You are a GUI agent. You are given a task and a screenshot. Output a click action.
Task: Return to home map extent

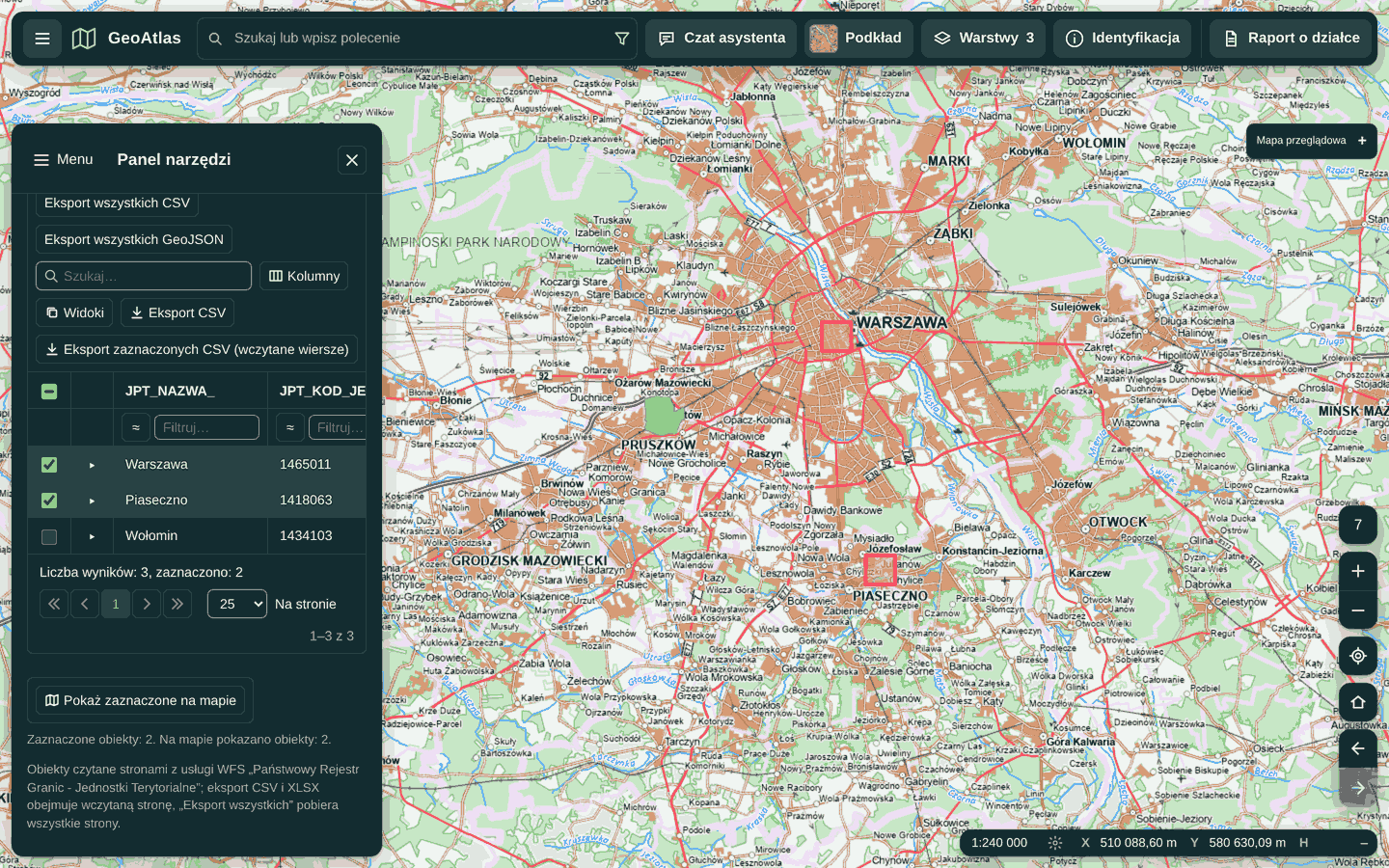[x=1358, y=702]
